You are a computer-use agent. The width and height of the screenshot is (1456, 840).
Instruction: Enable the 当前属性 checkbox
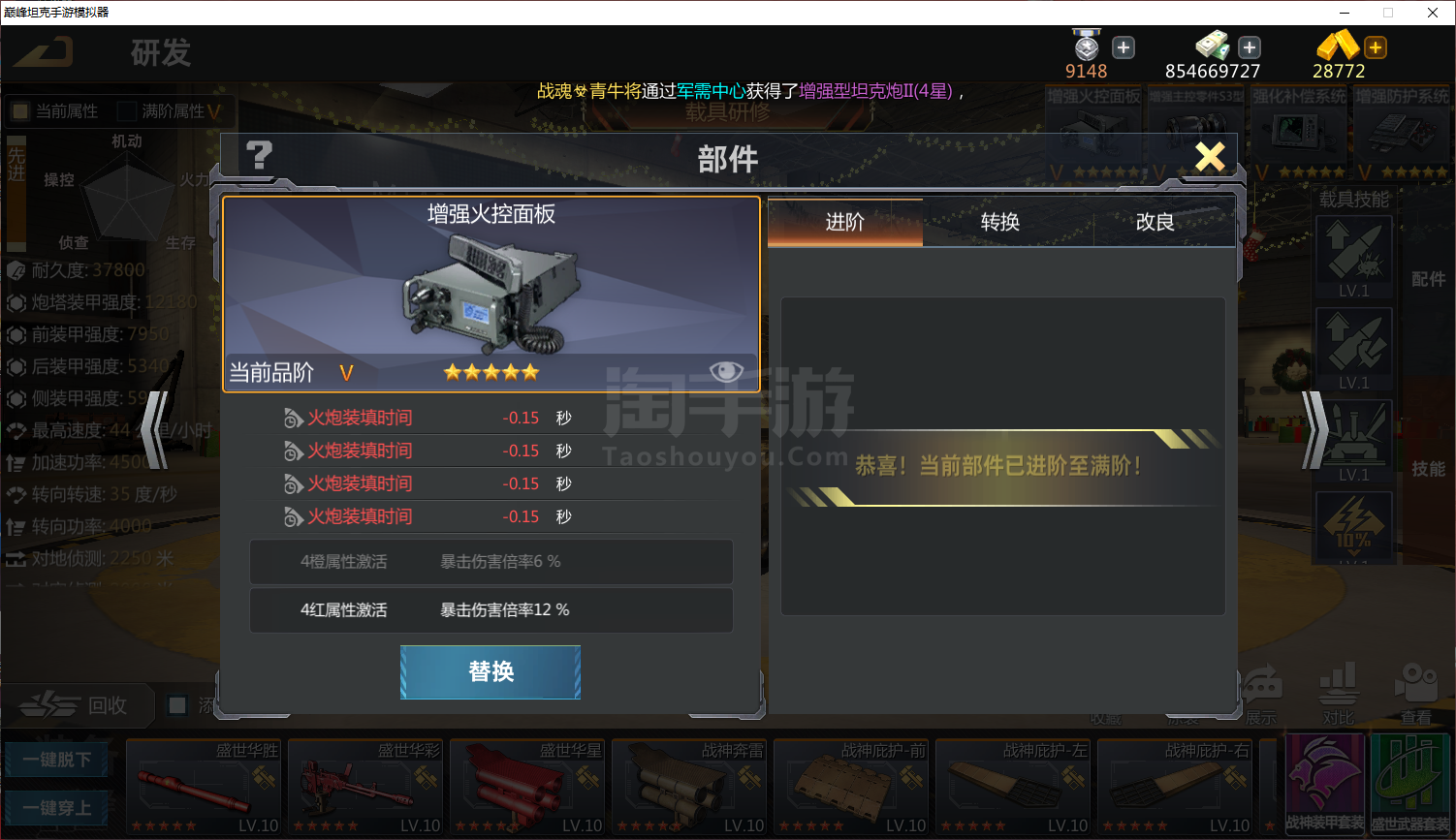(x=19, y=110)
